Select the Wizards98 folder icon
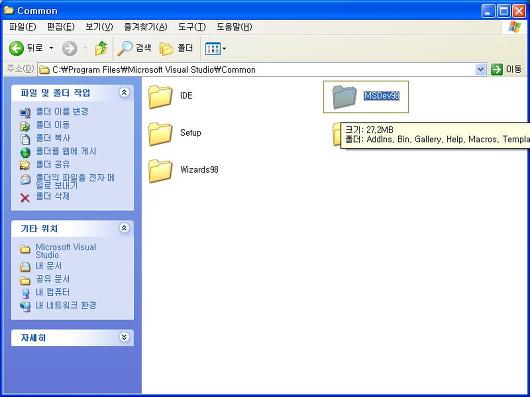 tap(160, 171)
